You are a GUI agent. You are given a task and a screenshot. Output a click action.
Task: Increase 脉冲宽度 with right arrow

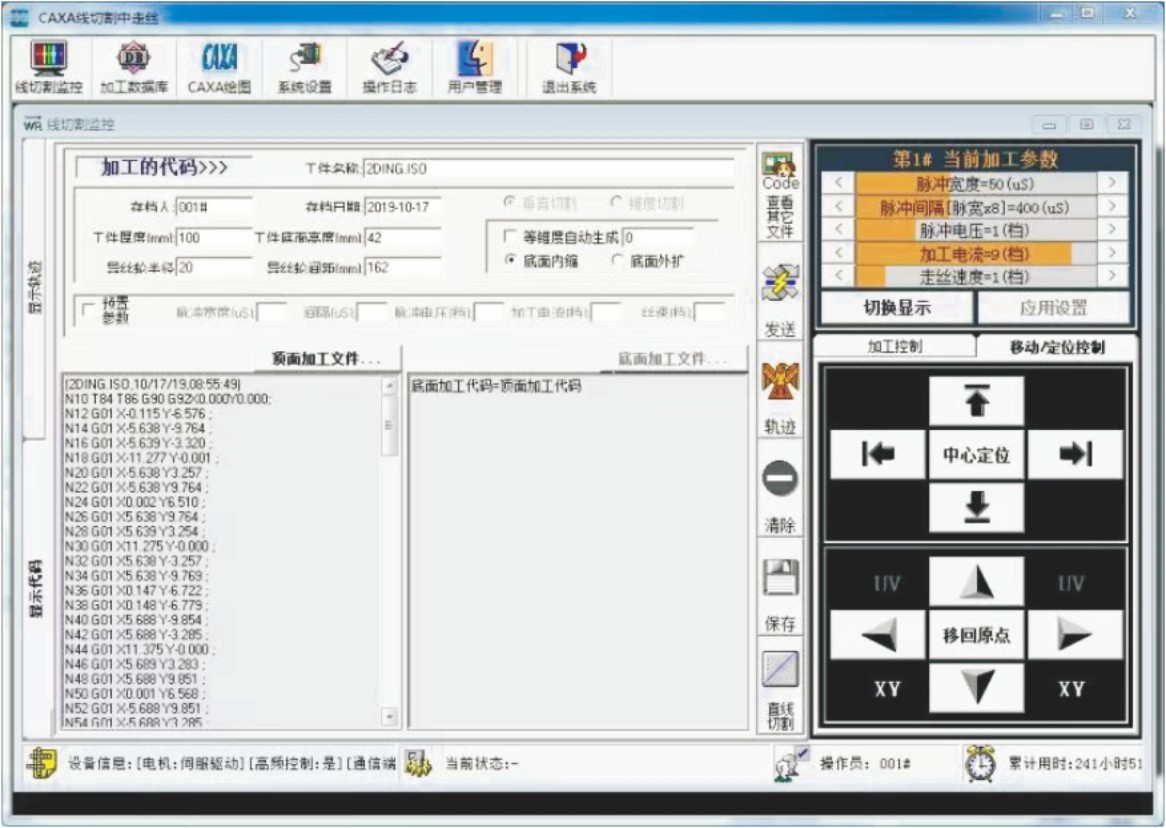(x=1111, y=183)
